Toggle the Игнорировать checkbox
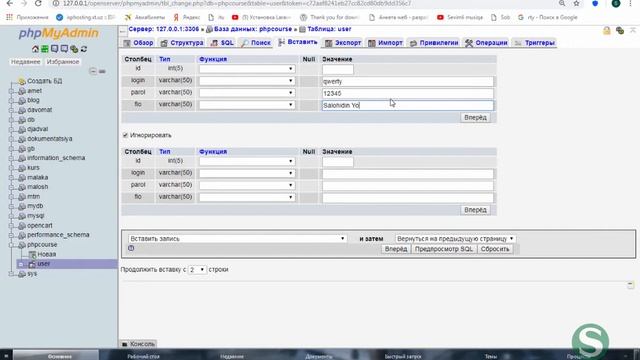The height and width of the screenshot is (360, 640). coord(125,135)
